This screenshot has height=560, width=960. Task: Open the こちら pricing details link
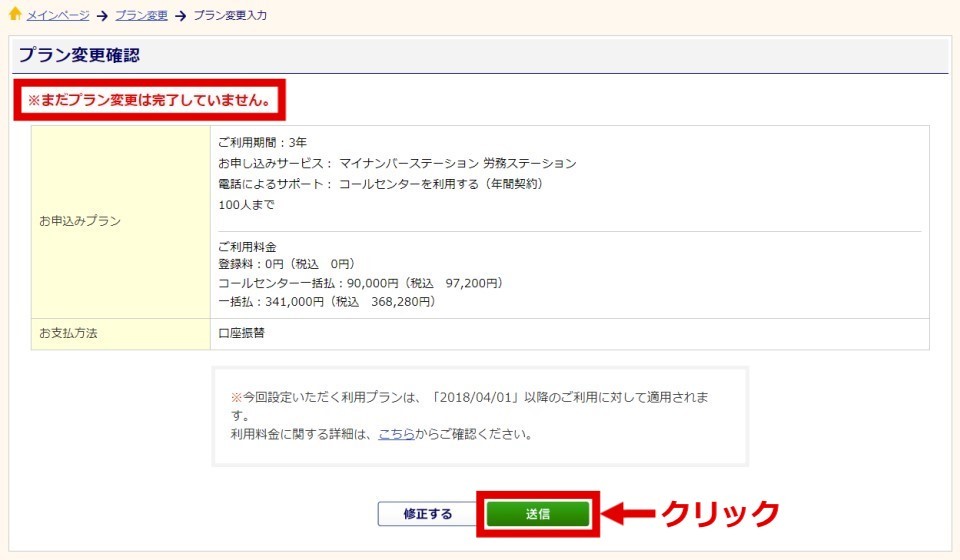(x=396, y=434)
